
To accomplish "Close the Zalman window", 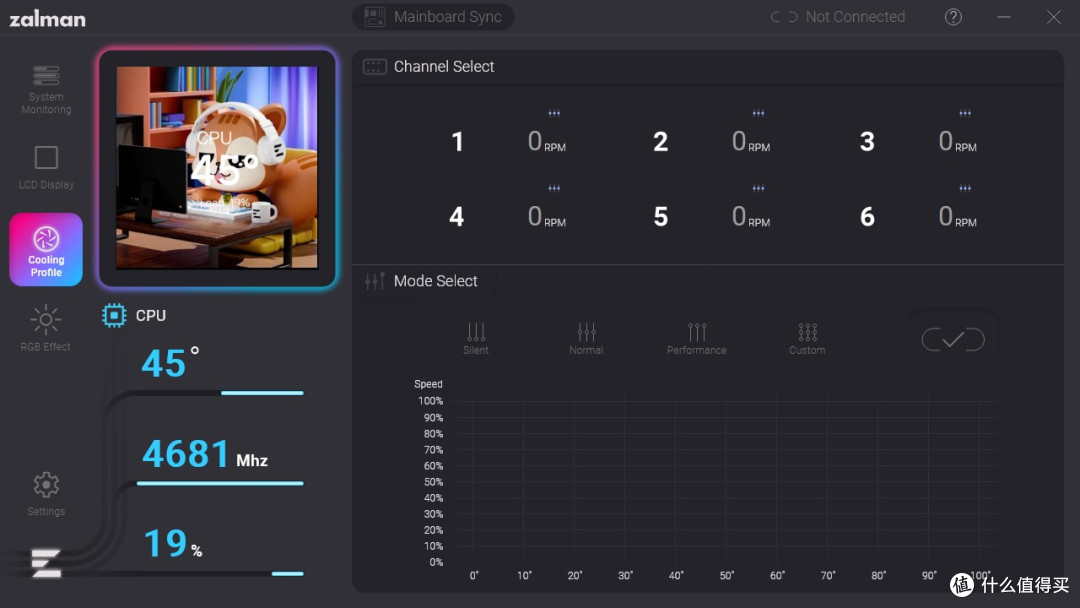I will pyautogui.click(x=1054, y=17).
